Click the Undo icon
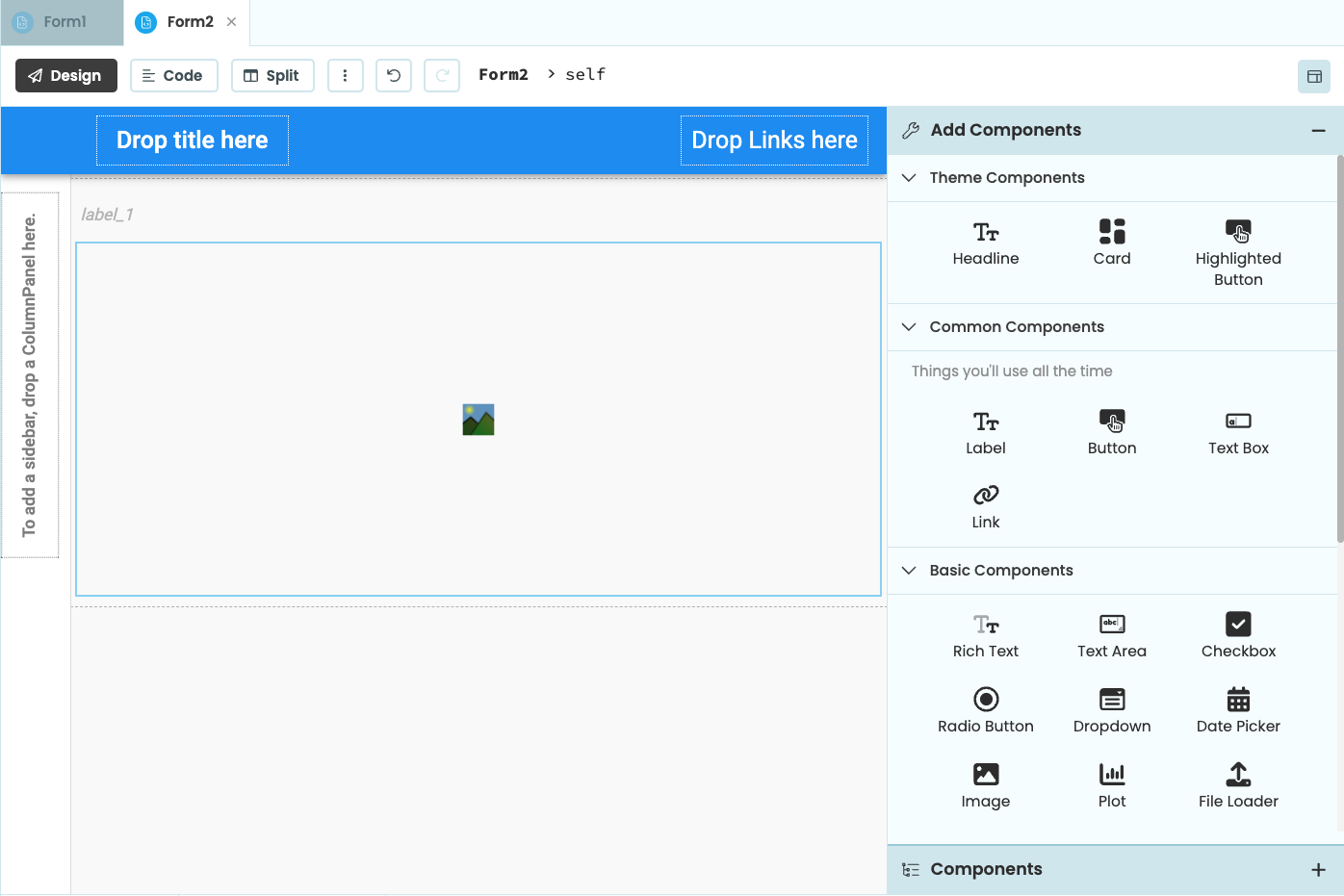The height and width of the screenshot is (896, 1344). tap(393, 75)
